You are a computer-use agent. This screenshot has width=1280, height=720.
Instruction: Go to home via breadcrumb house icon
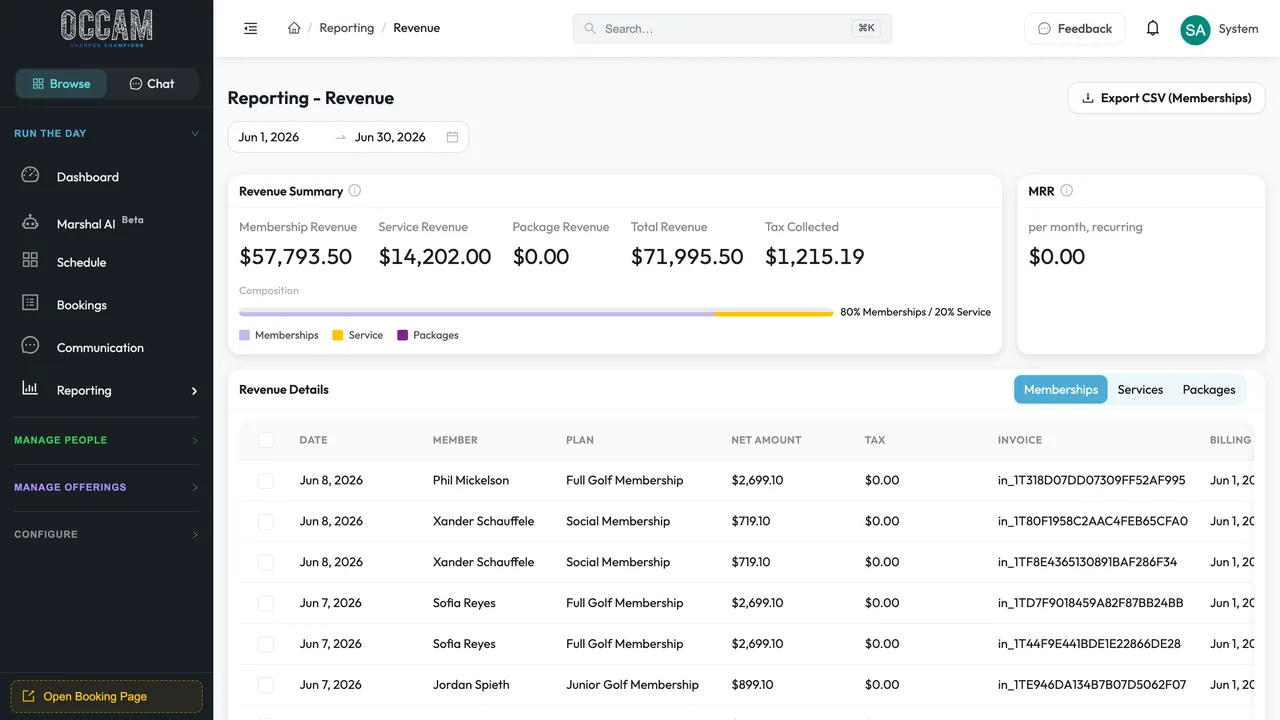(x=294, y=28)
